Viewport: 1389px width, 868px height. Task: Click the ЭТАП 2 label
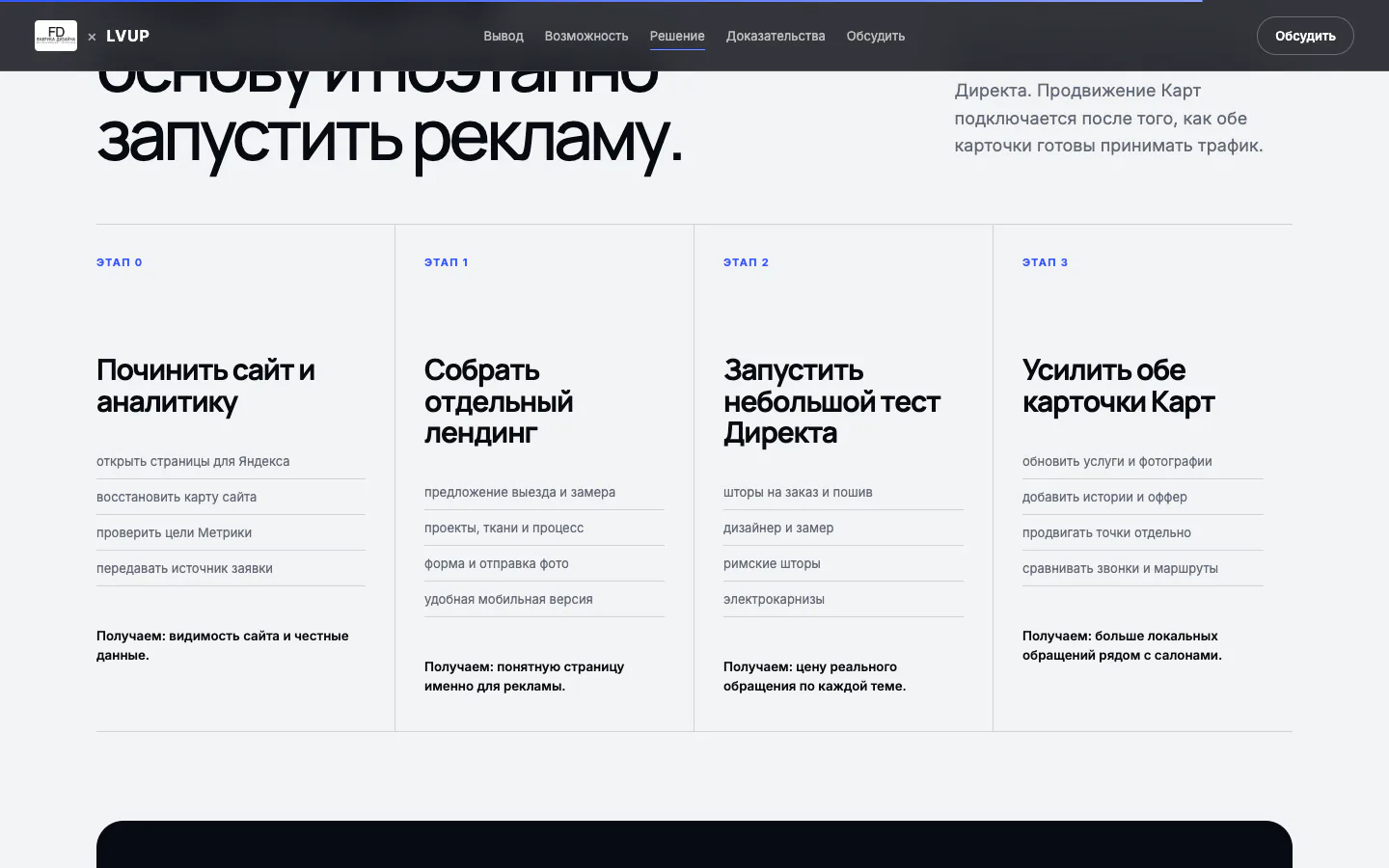pos(747,262)
